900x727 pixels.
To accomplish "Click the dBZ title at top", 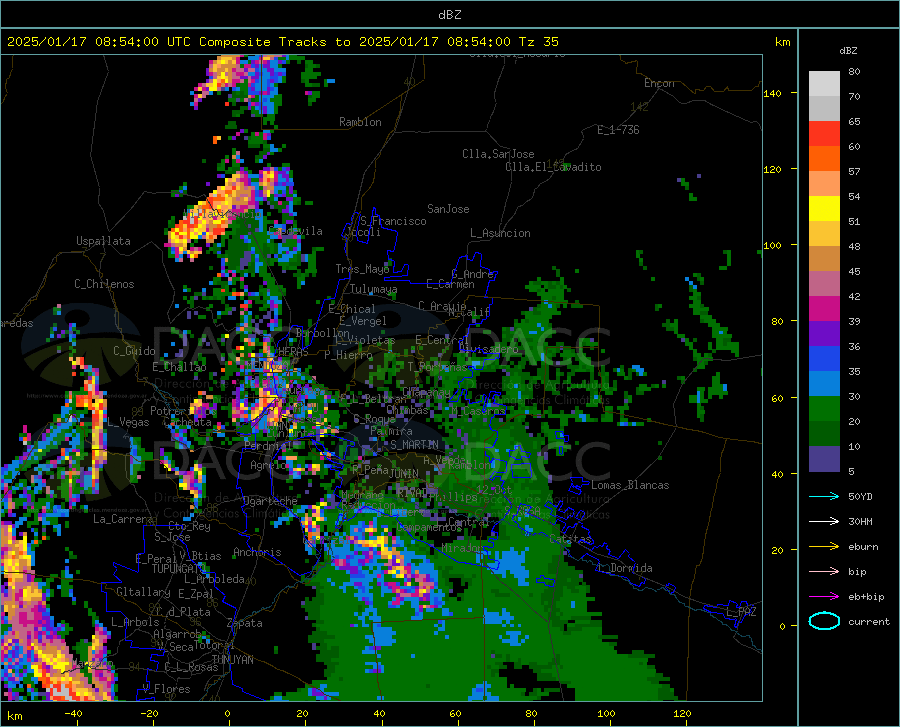I will click(x=449, y=15).
